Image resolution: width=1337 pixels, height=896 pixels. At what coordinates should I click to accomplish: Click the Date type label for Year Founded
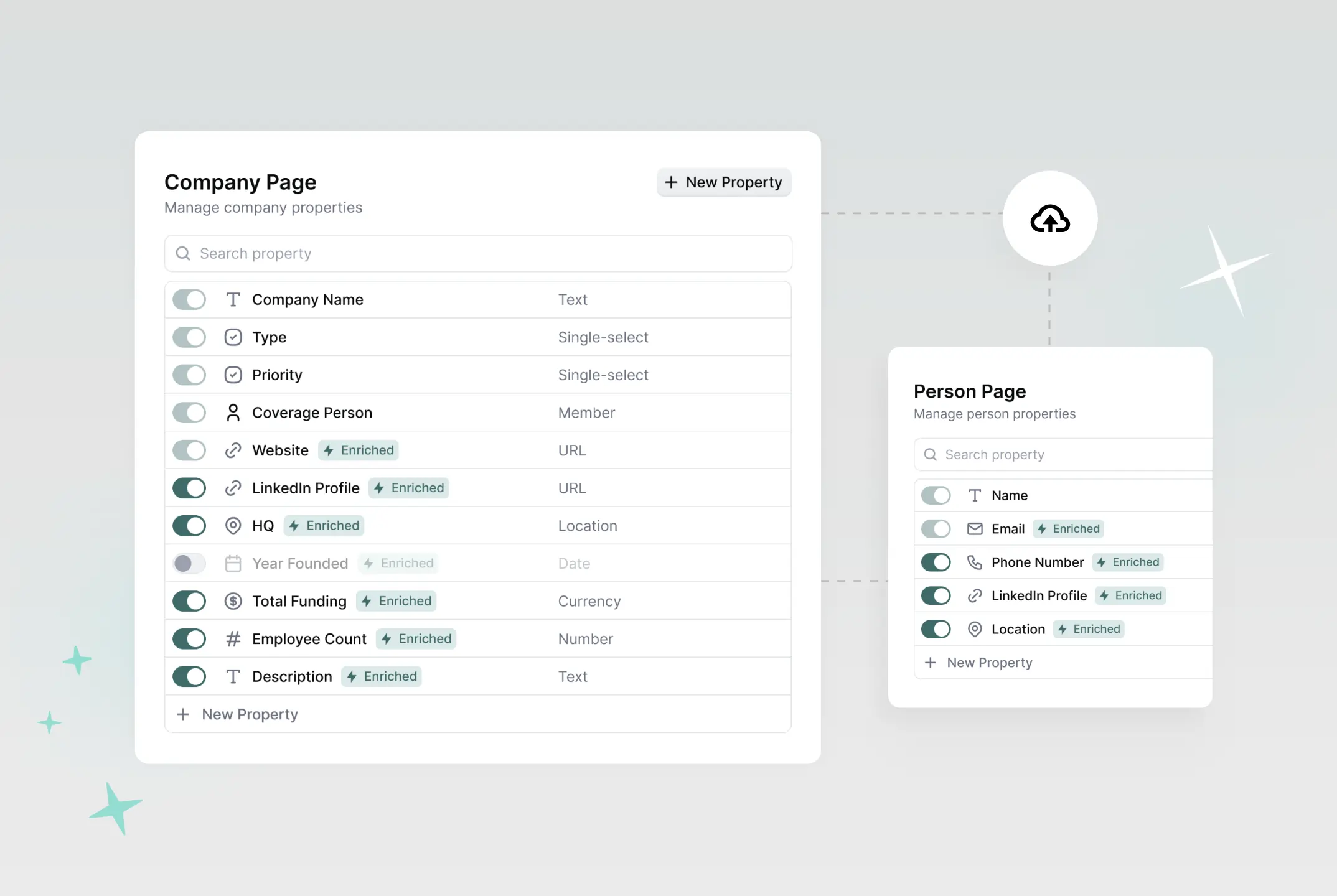point(574,564)
